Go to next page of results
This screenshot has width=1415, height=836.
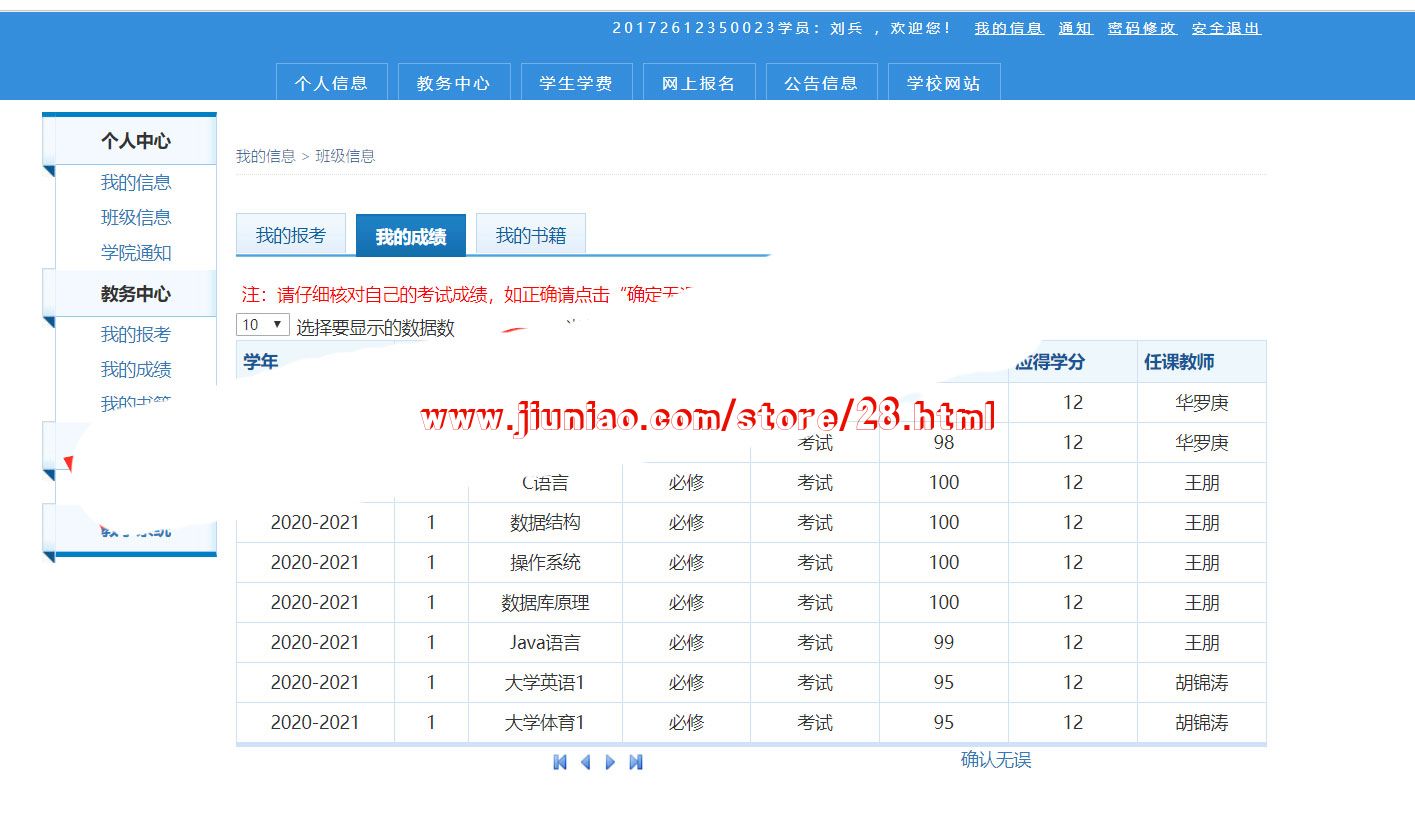(610, 762)
